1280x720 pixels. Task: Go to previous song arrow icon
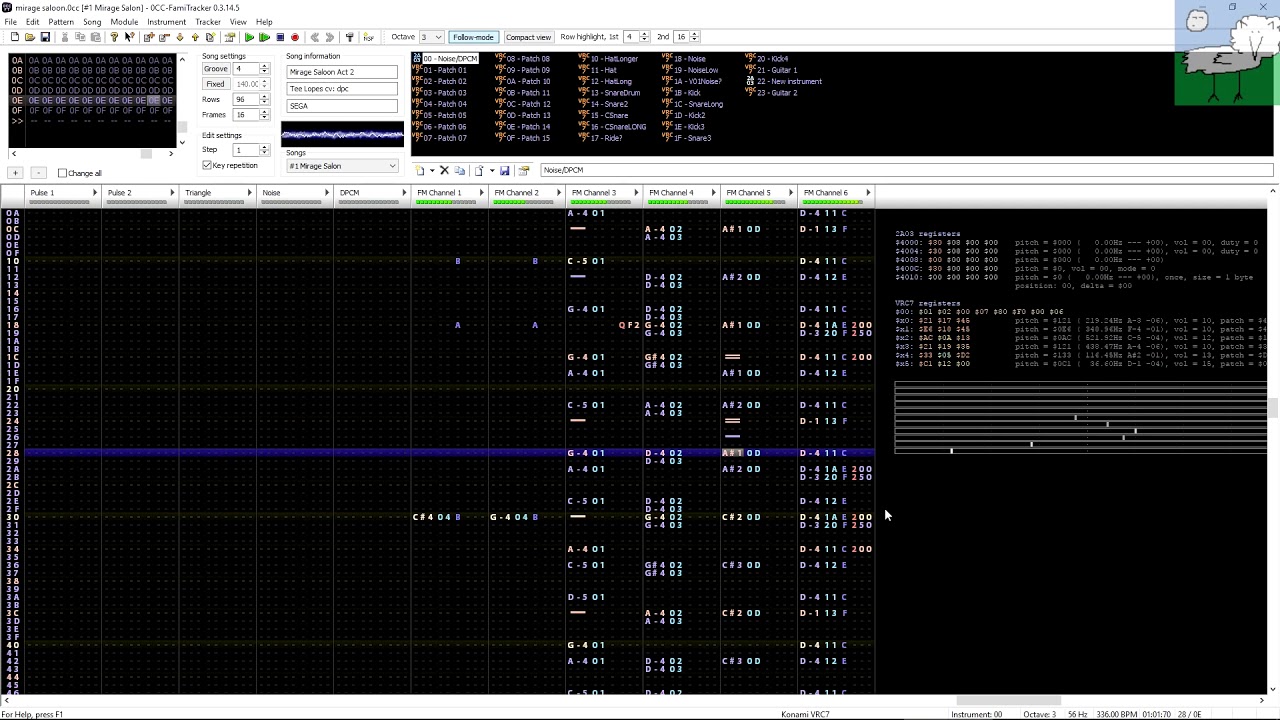click(314, 37)
